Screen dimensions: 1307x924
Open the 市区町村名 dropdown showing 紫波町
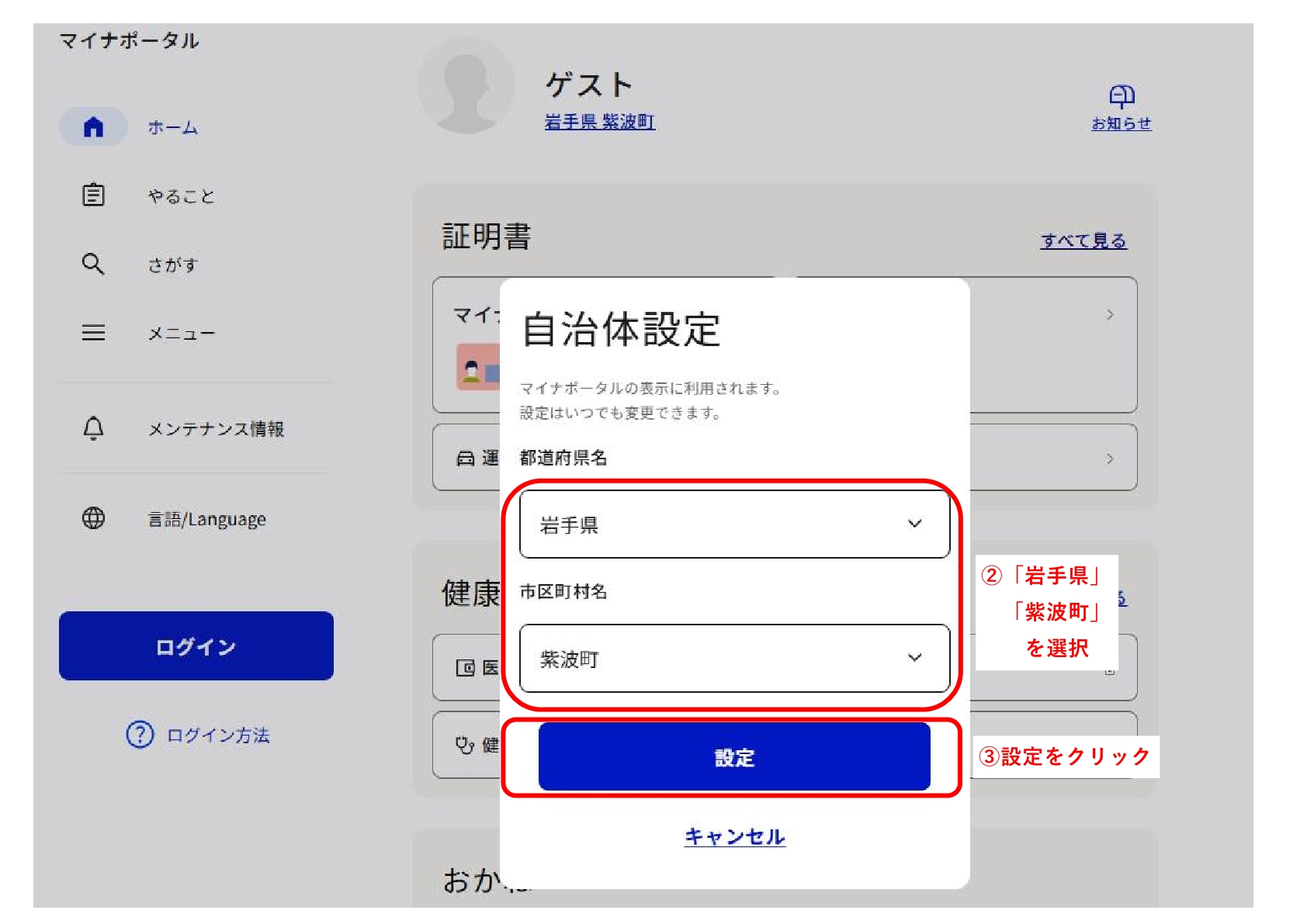coord(734,659)
